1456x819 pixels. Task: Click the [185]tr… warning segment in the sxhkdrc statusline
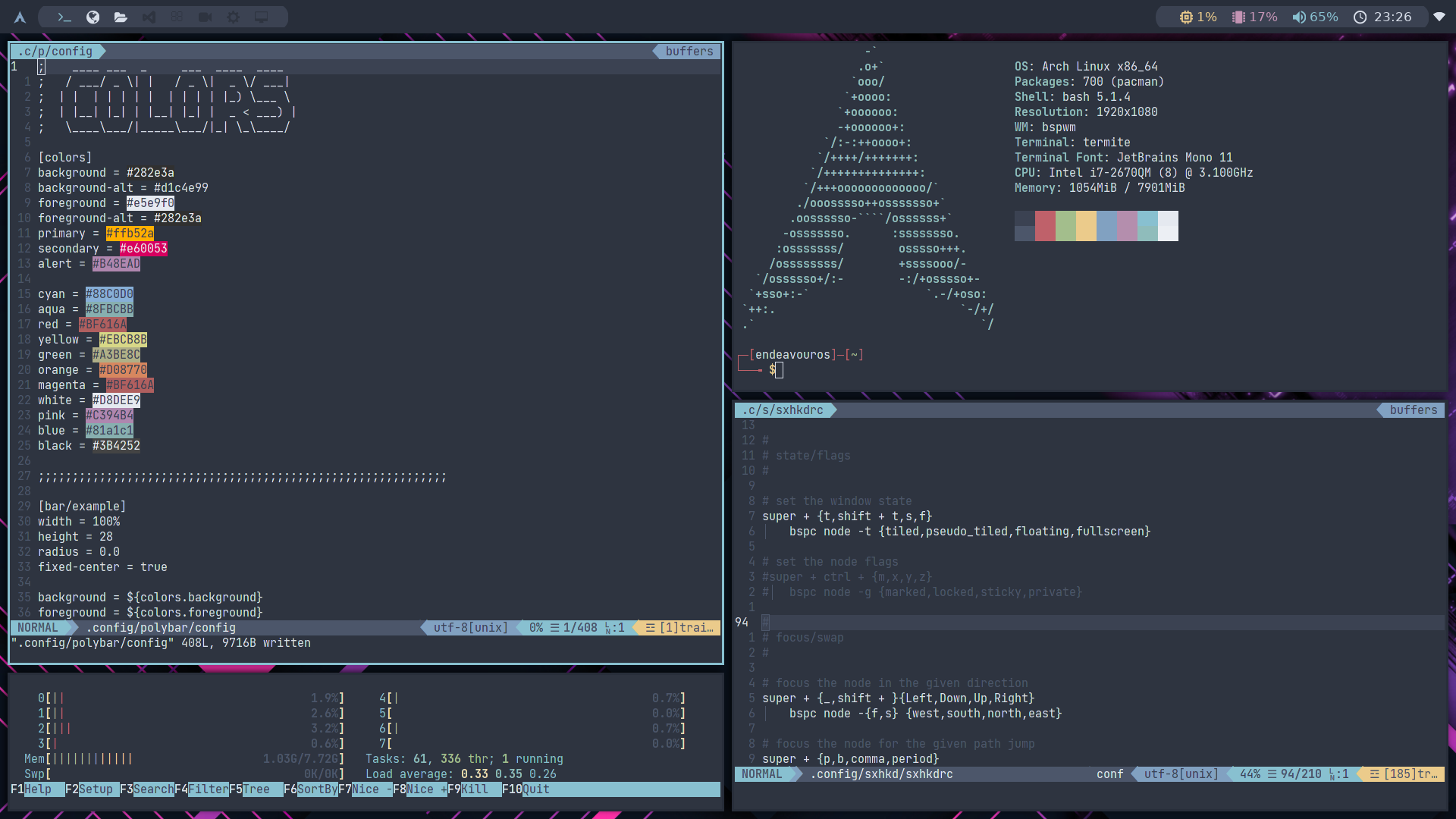click(1402, 773)
